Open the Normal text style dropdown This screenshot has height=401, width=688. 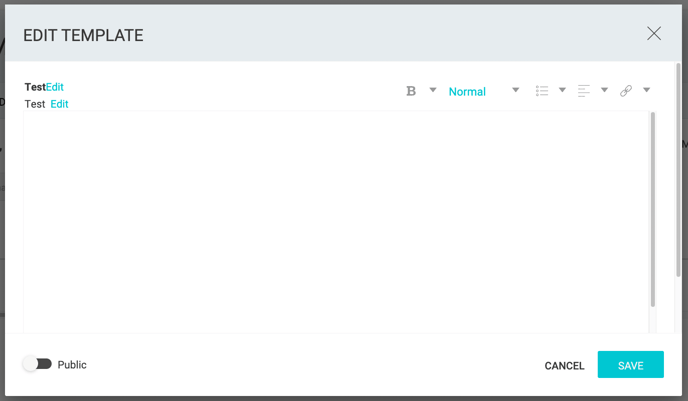(484, 91)
